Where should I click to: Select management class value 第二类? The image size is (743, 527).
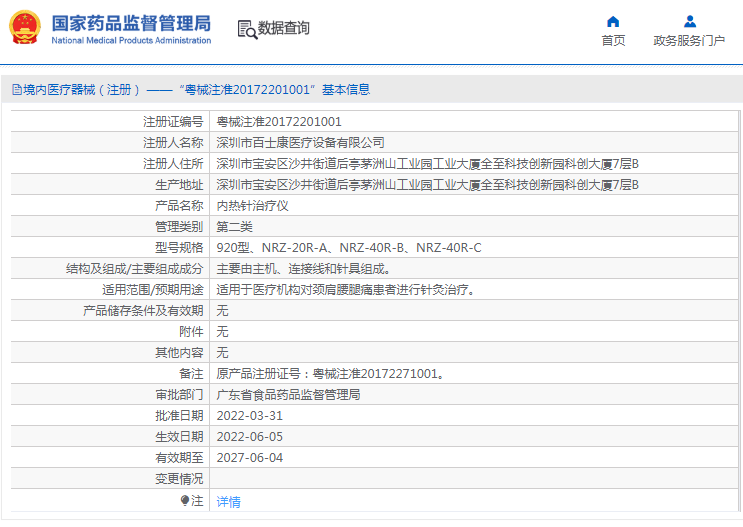pos(235,227)
